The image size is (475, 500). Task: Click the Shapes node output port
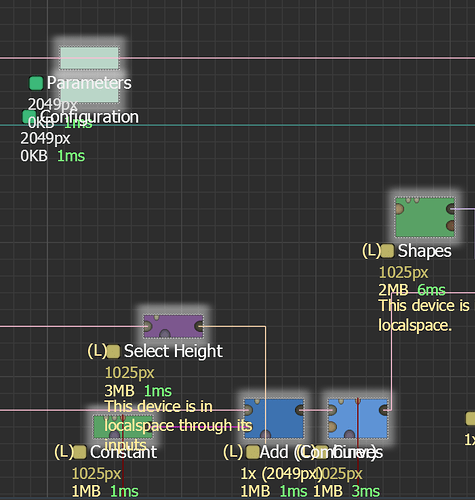pyautogui.click(x=451, y=209)
